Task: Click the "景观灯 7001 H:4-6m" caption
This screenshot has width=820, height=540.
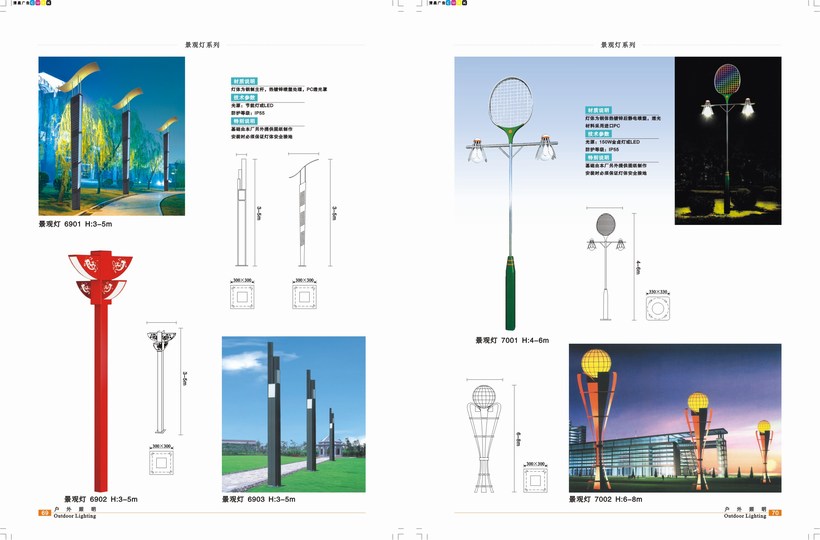Action: (x=512, y=340)
